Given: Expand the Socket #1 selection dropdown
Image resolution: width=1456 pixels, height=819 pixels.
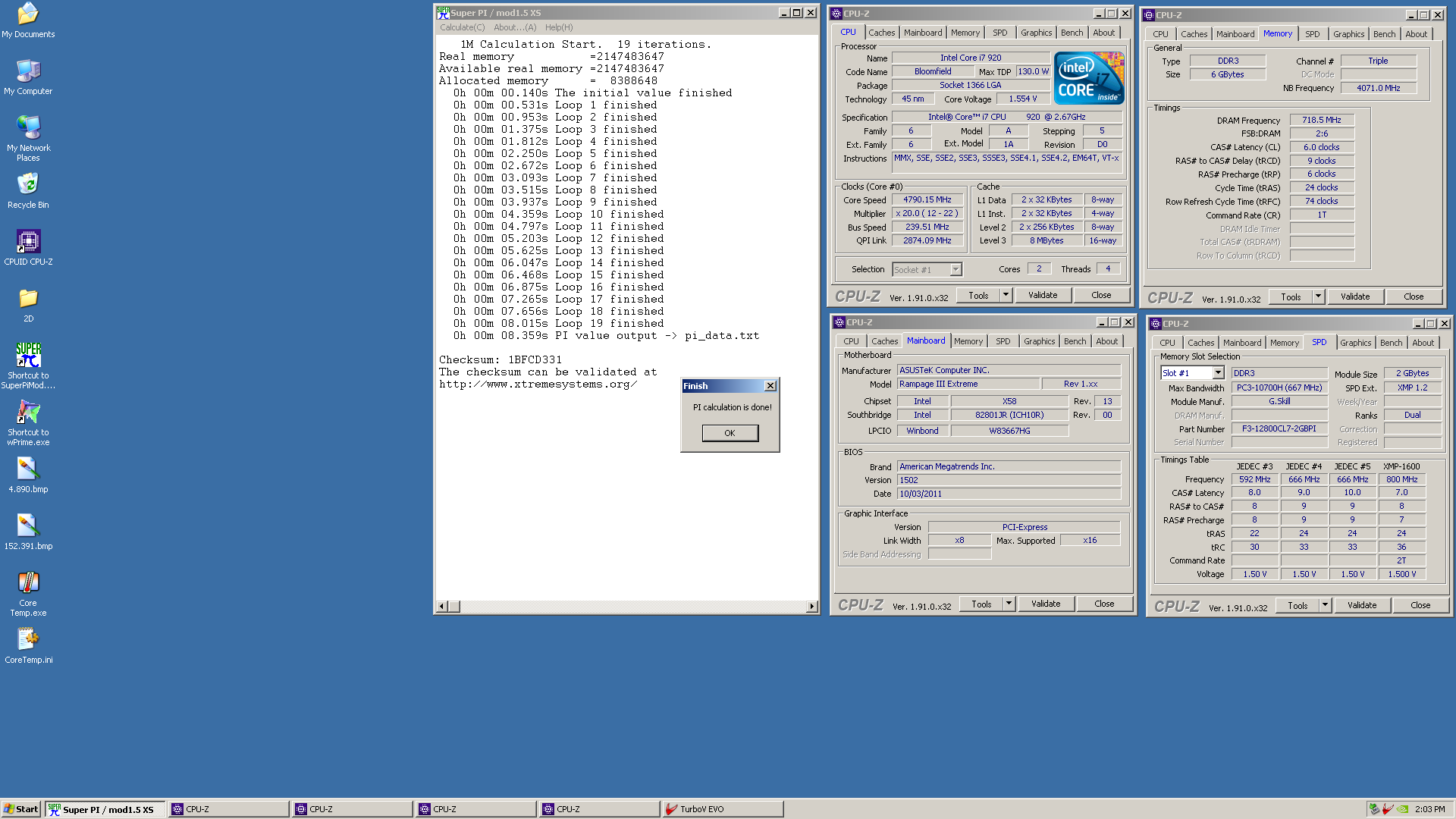Looking at the screenshot, I should [955, 269].
